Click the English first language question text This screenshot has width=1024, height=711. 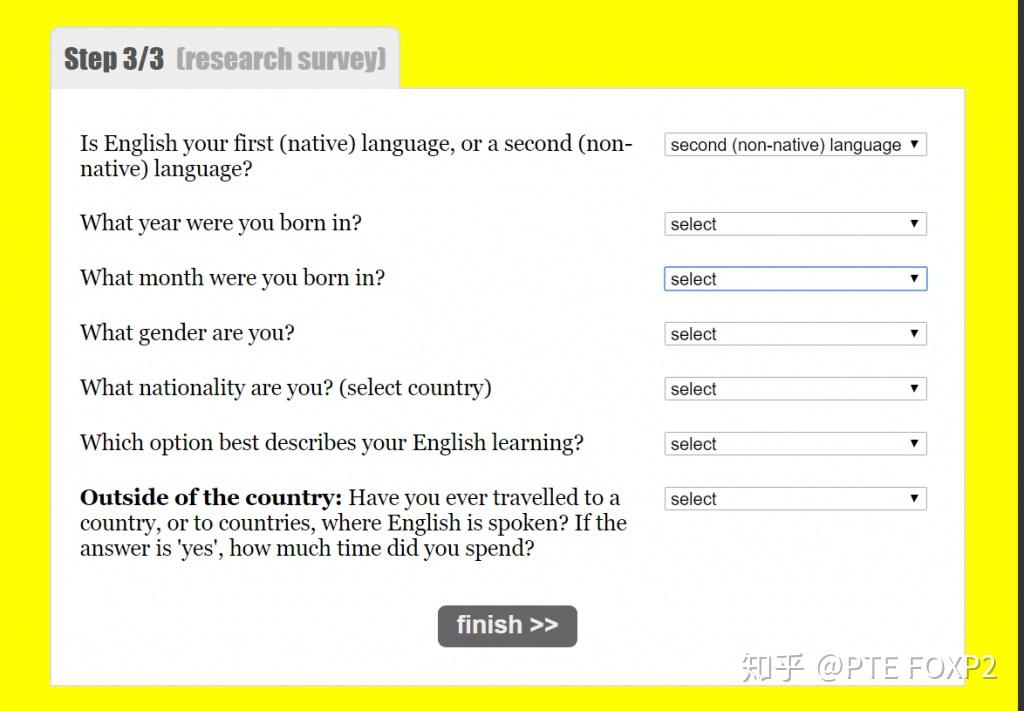tap(355, 156)
